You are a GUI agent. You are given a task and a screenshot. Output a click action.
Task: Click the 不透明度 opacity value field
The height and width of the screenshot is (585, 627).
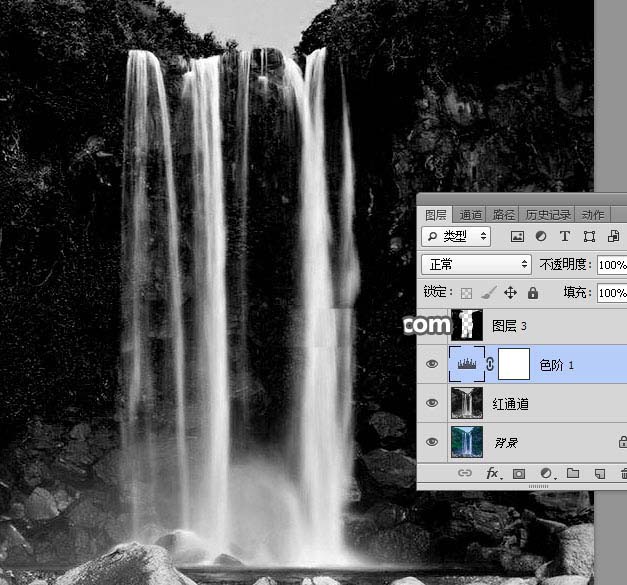[611, 265]
